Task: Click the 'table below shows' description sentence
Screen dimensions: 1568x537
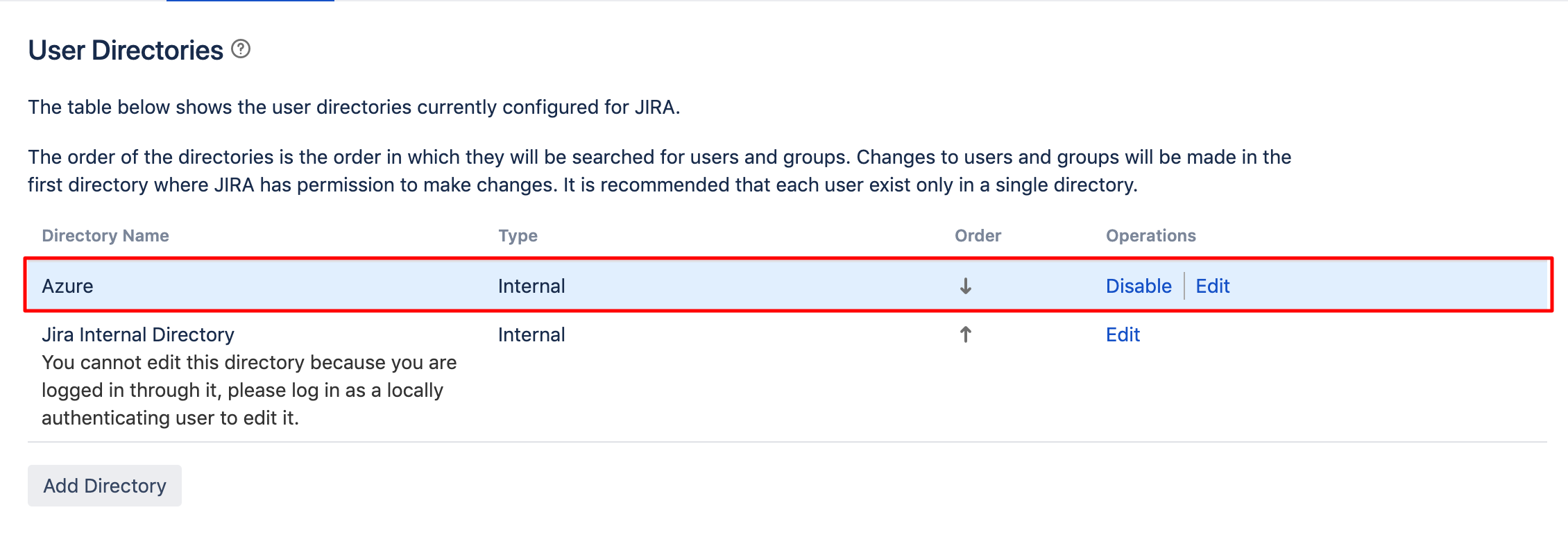Action: point(354,108)
